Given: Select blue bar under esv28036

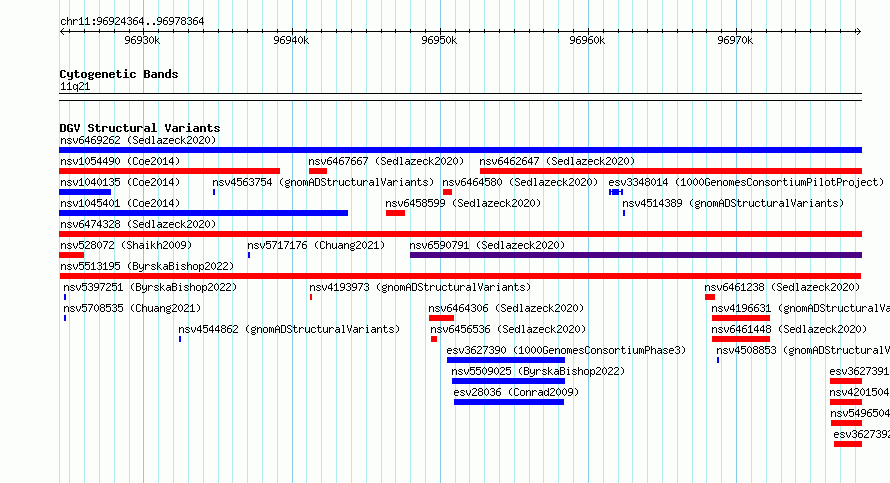Looking at the screenshot, I should pos(509,402).
